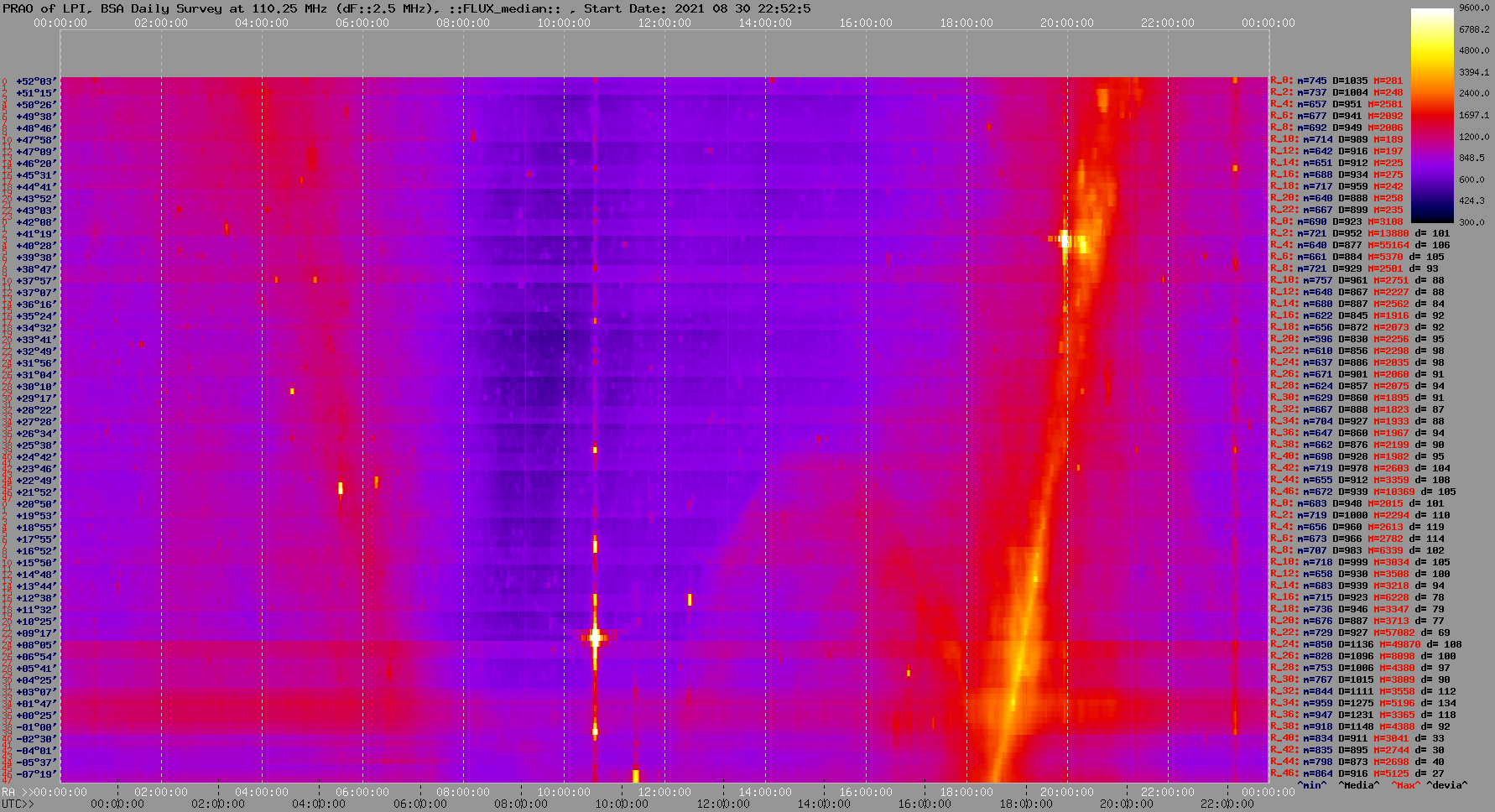The image size is (1495, 812).
Task: Click the stats row 'R_10: m=714 D=989'
Action: [1336, 140]
